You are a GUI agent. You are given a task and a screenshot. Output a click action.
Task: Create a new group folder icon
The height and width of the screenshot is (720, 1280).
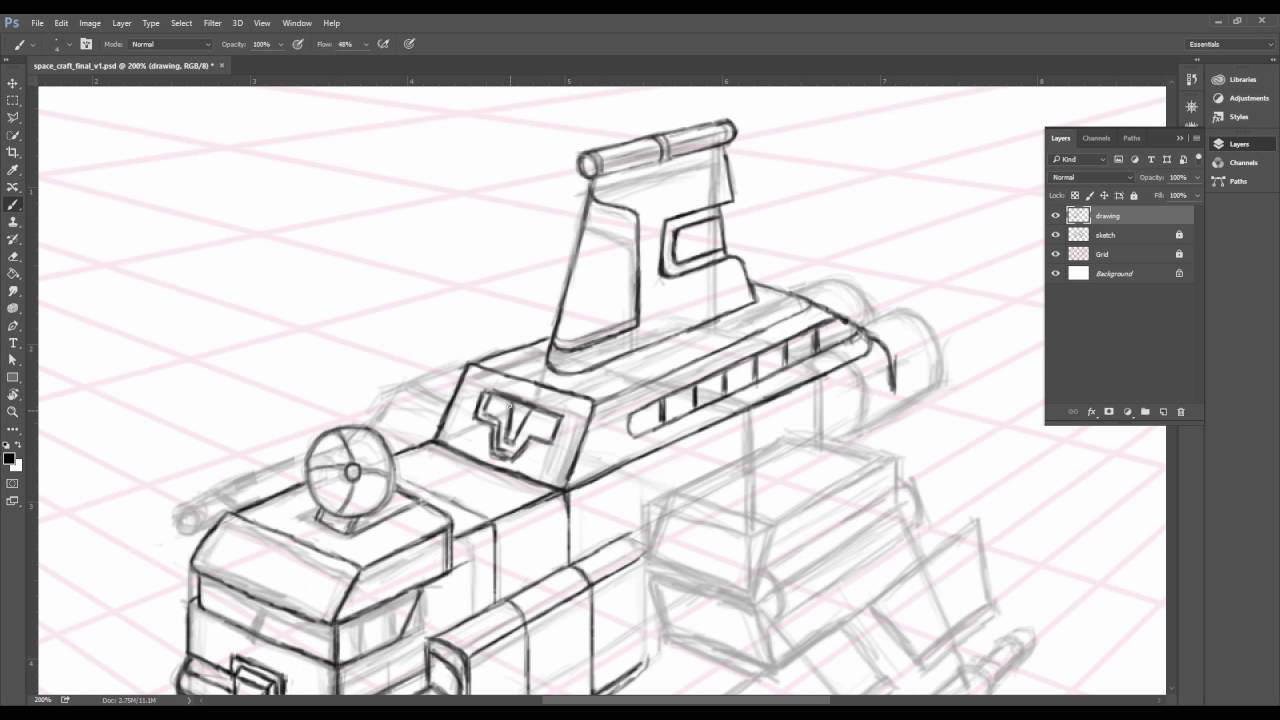(1145, 412)
